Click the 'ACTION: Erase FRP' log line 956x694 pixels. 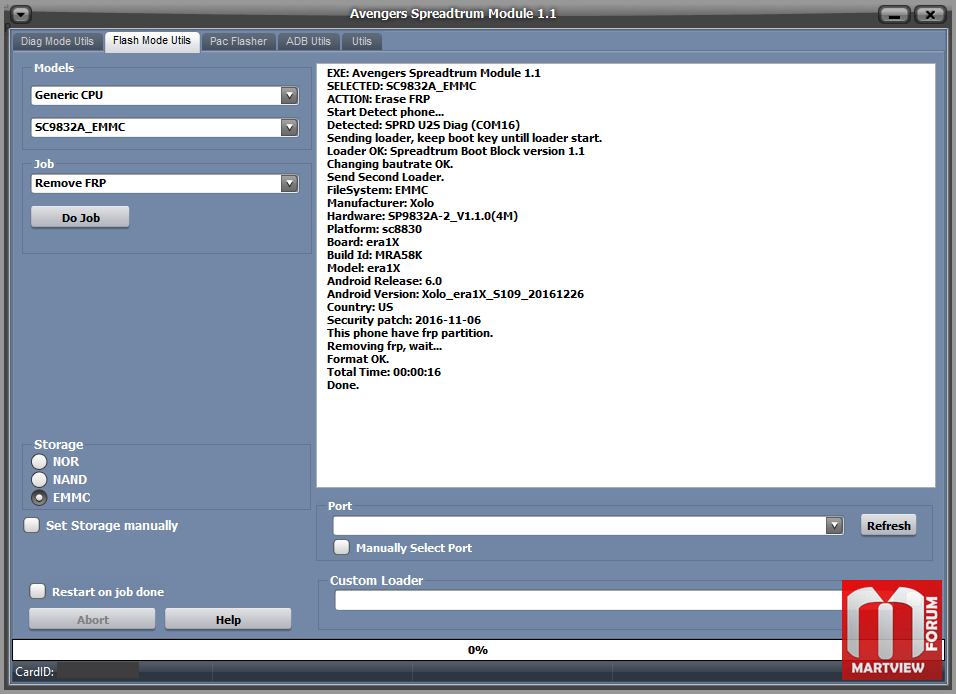[x=378, y=99]
